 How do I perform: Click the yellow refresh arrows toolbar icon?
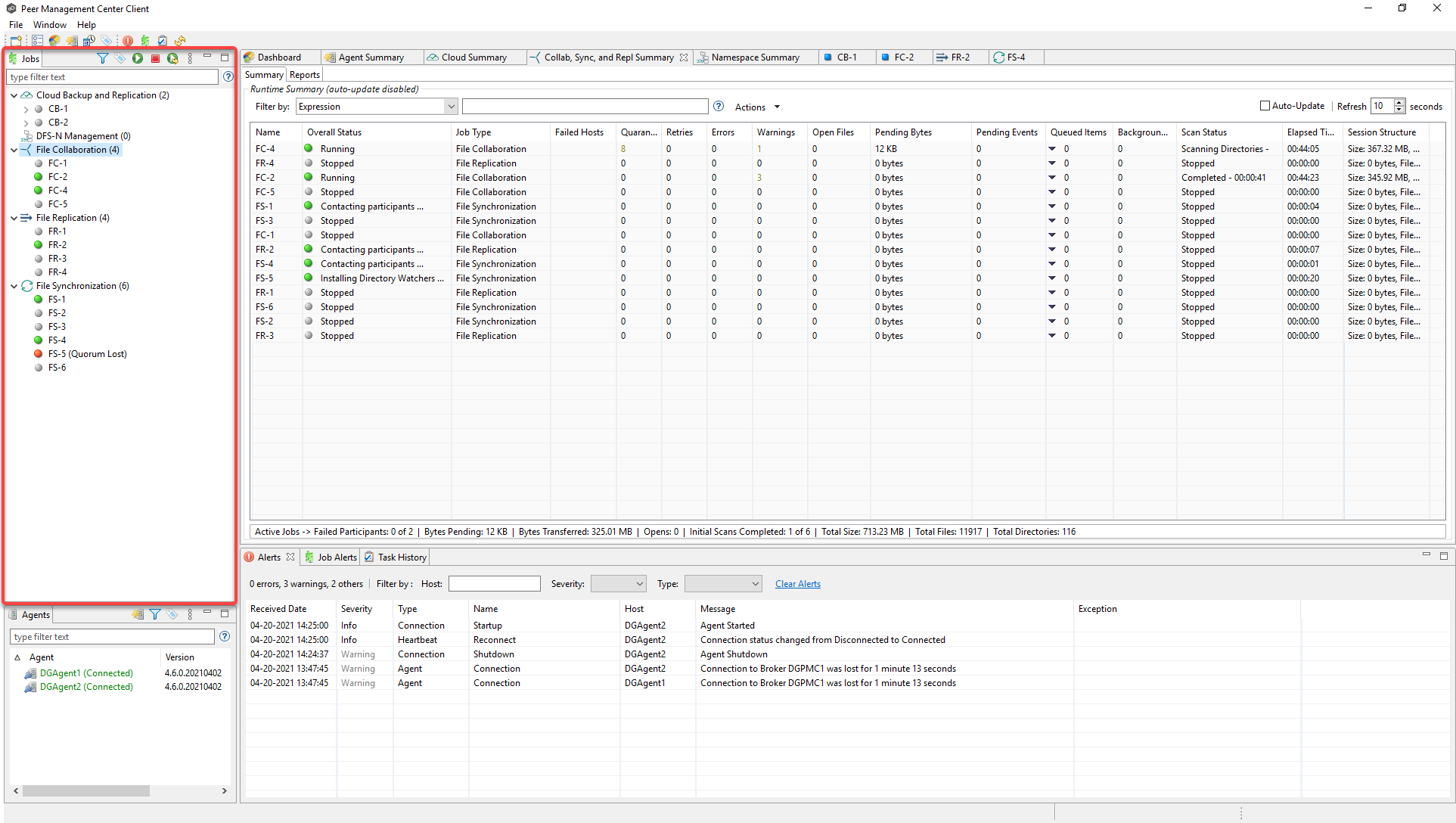[180, 41]
